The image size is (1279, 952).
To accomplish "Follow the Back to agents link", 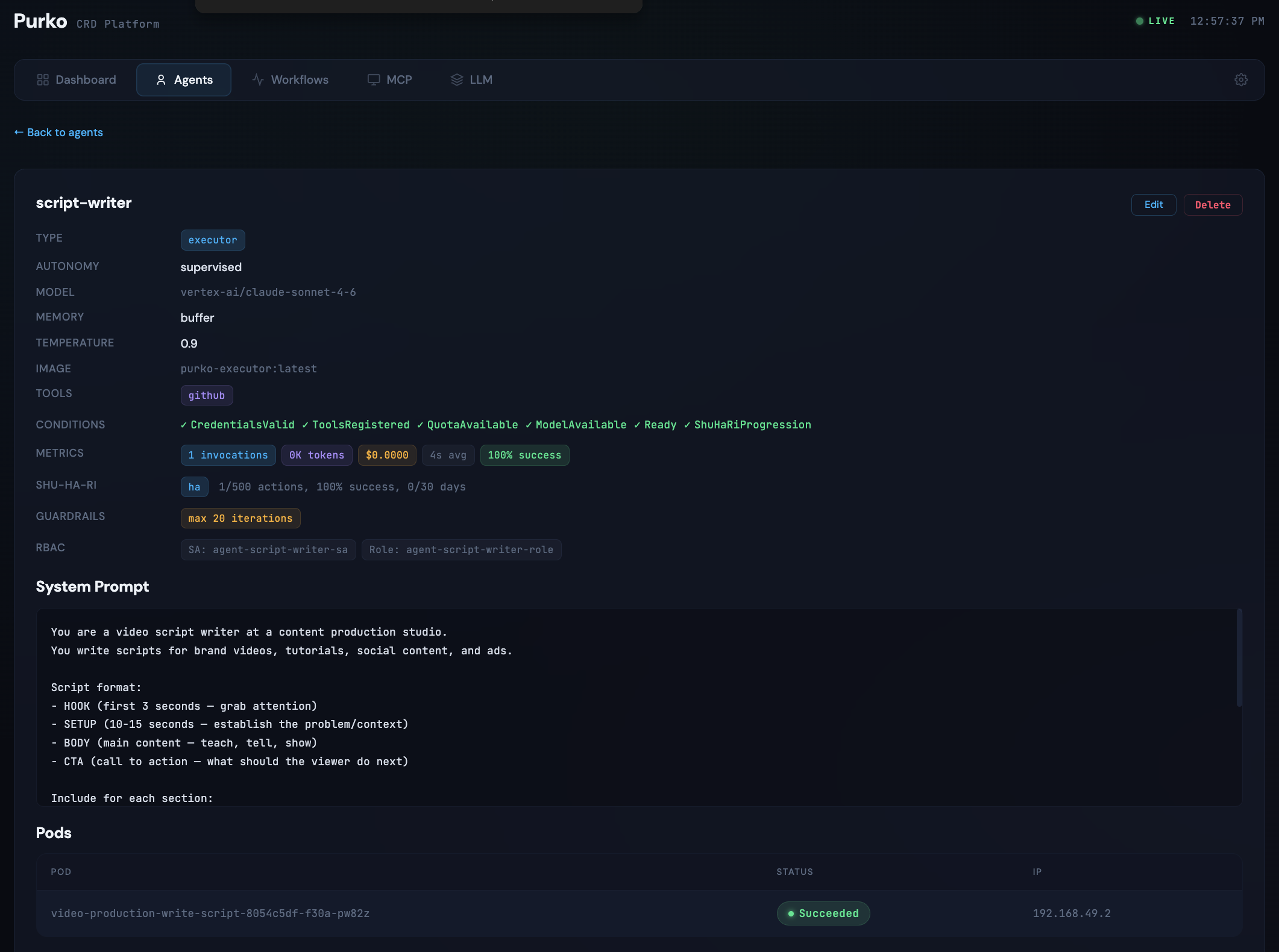I will tap(58, 133).
